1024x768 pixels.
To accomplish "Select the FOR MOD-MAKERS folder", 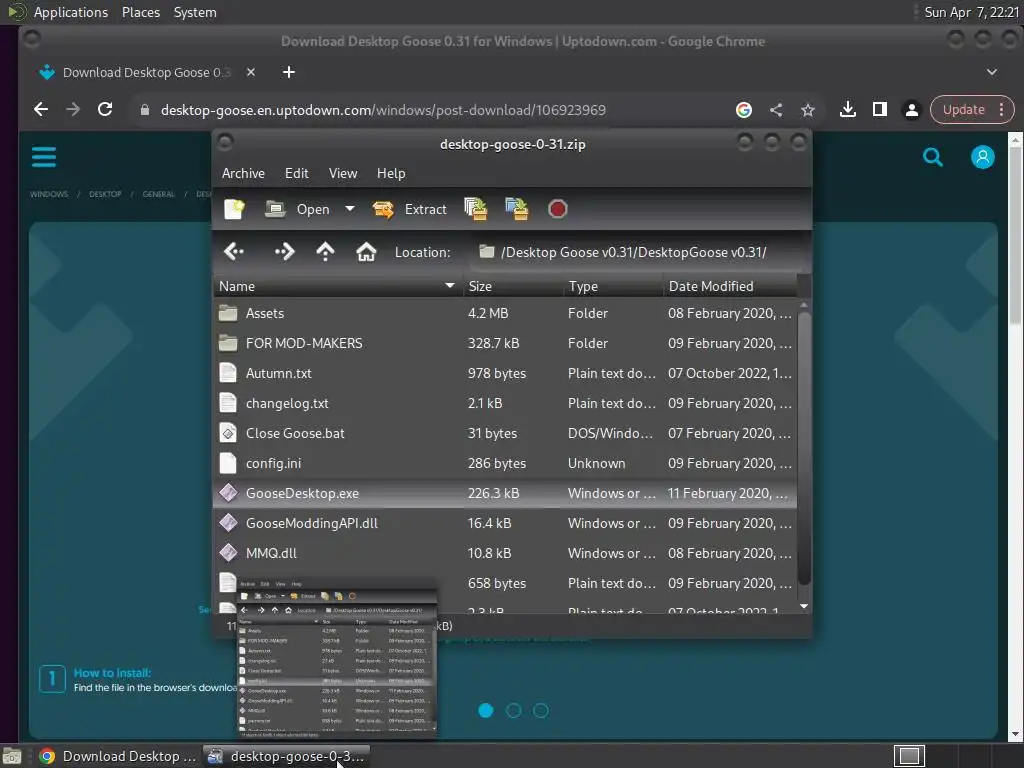I will coord(505,344).
